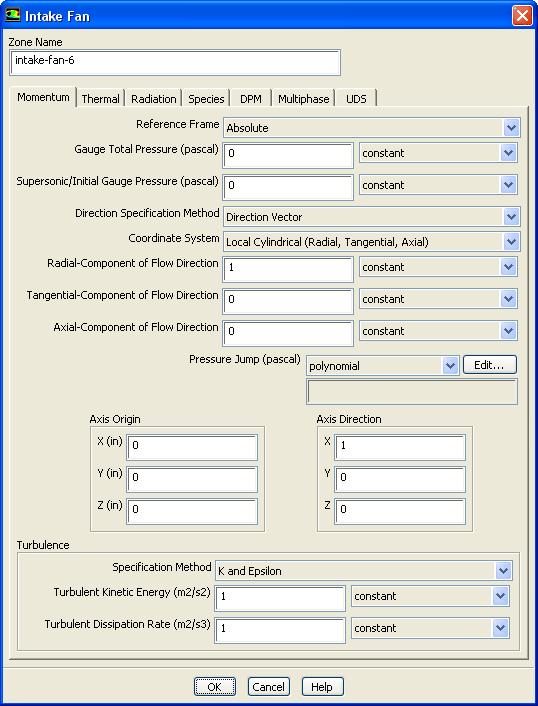Click Axis Origin Z (in) field
The width and height of the screenshot is (538, 706).
click(x=192, y=511)
